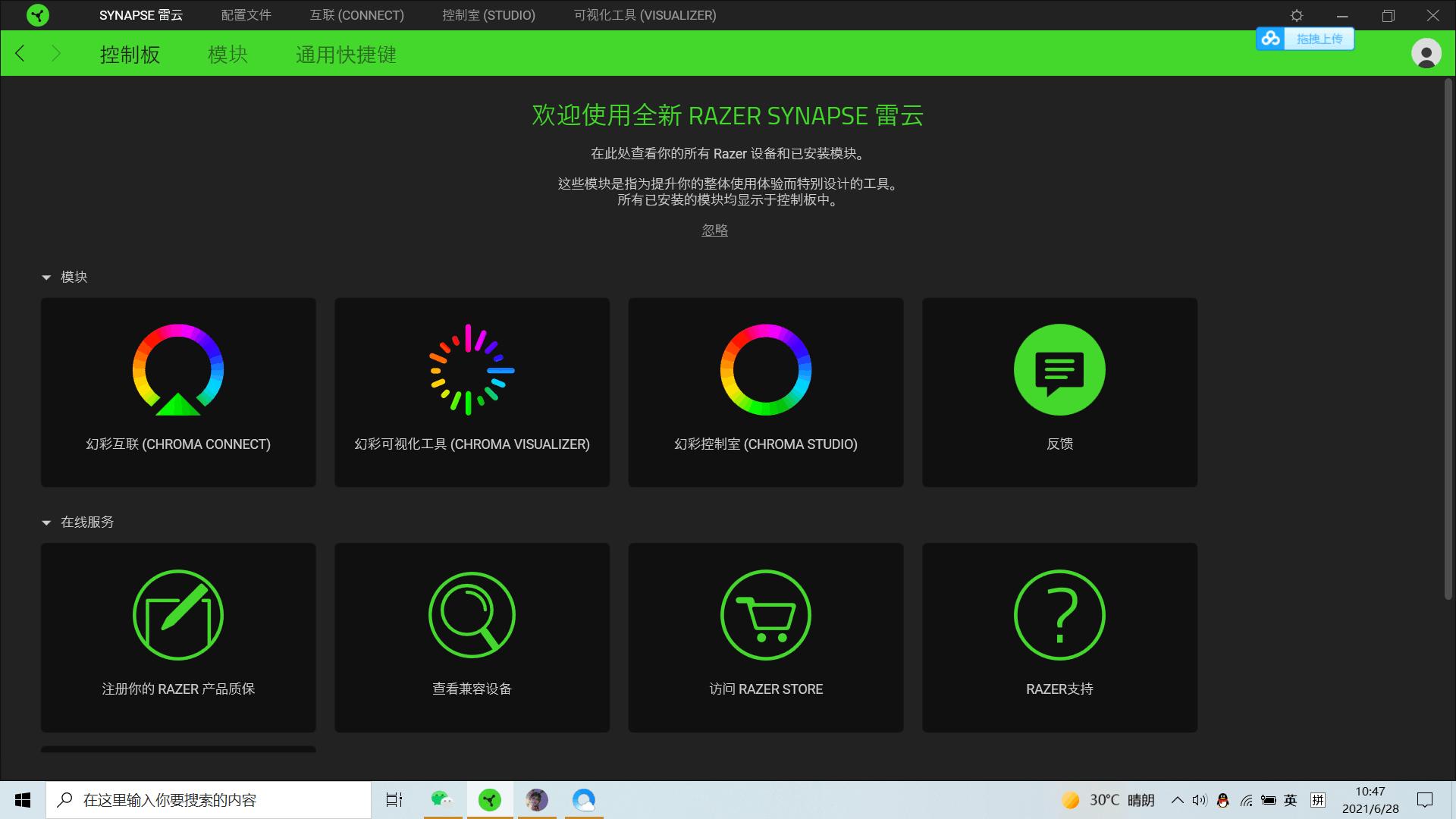Open the Razer Store shopping cart icon
The image size is (1456, 819).
click(x=765, y=615)
